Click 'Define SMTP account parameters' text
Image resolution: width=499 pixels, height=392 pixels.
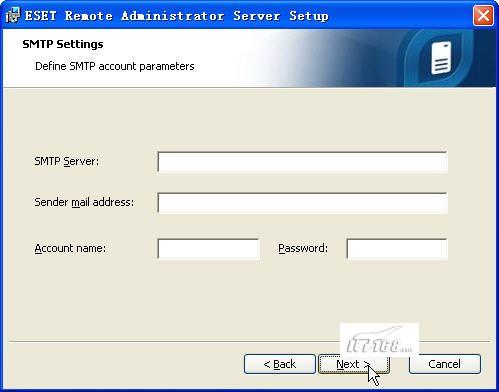coord(115,66)
